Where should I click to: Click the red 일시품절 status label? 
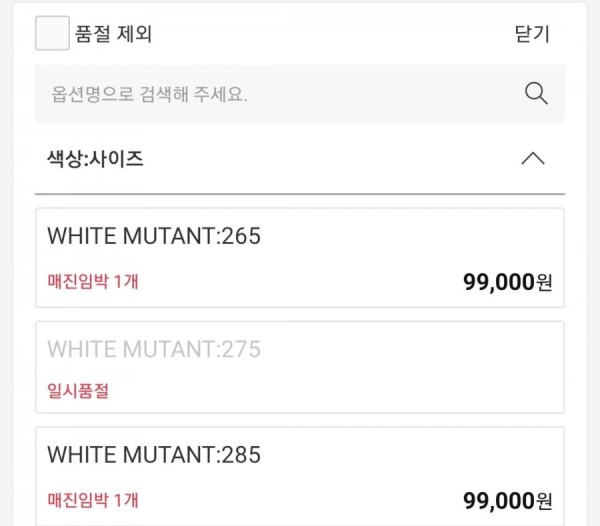[78, 391]
